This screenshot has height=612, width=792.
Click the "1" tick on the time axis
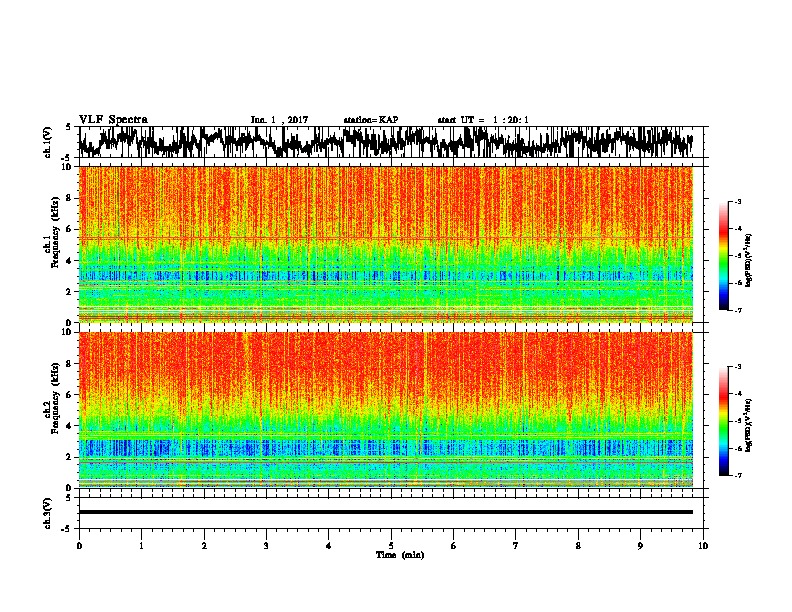tap(141, 546)
